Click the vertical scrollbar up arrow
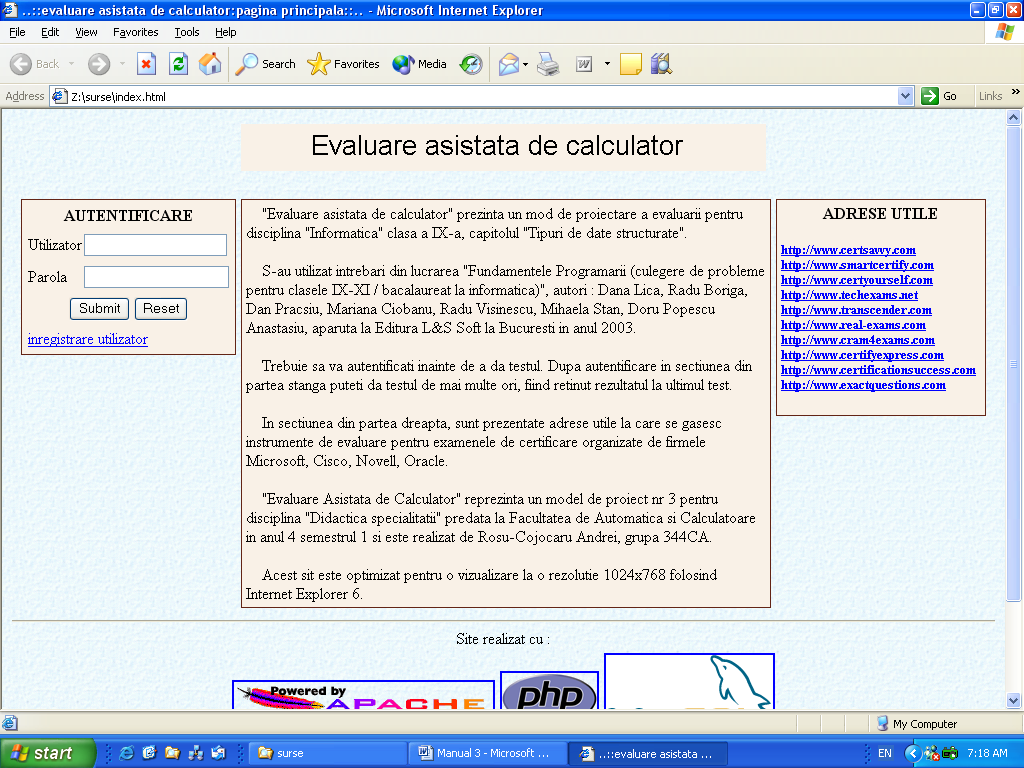The height and width of the screenshot is (768, 1024). (1014, 118)
